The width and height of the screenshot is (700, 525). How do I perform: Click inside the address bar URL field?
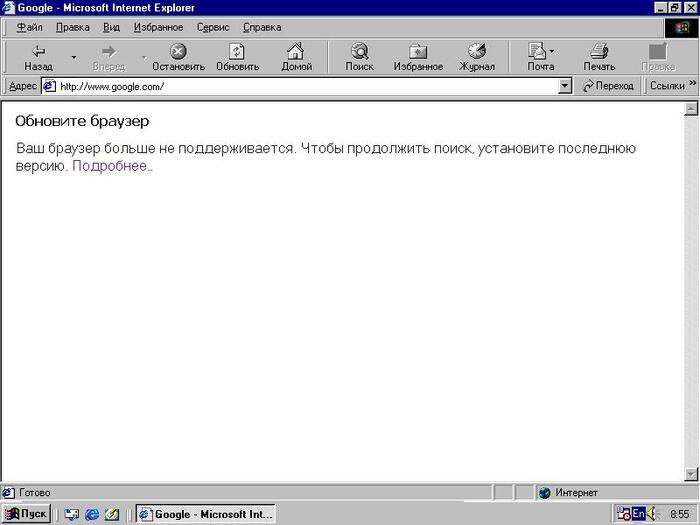click(x=300, y=86)
